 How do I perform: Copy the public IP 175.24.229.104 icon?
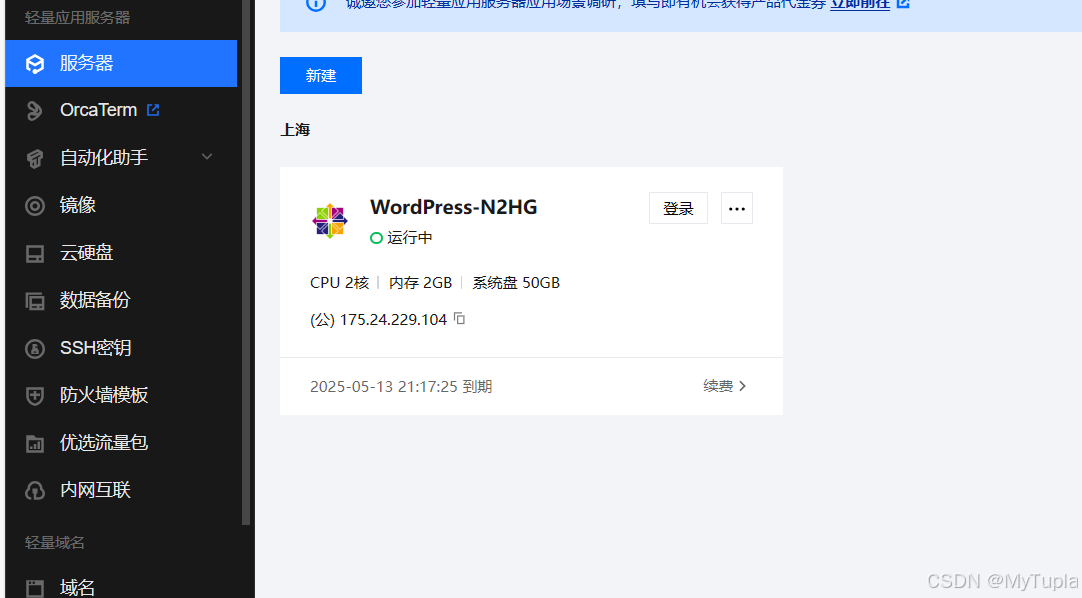460,319
